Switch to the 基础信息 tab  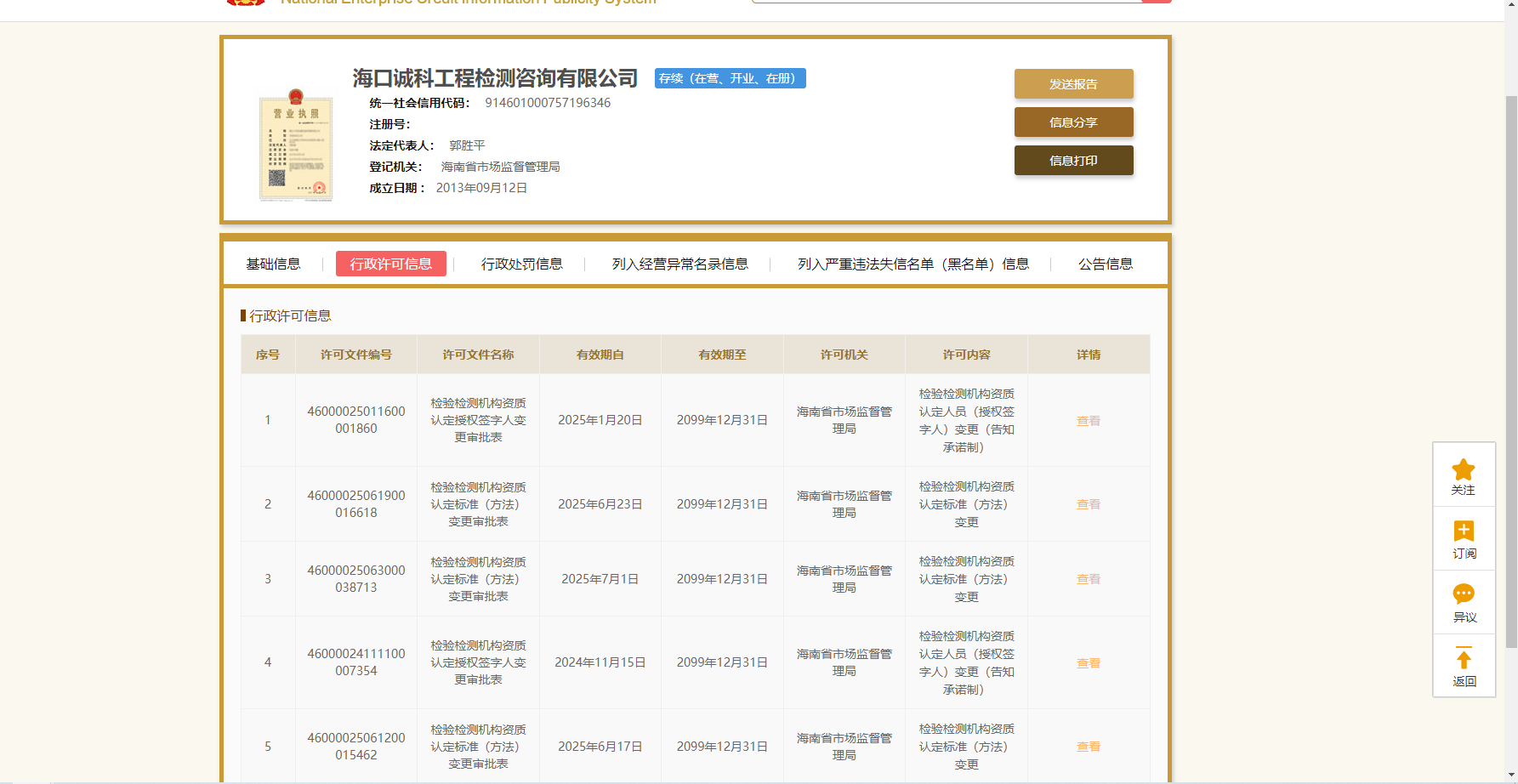[273, 264]
